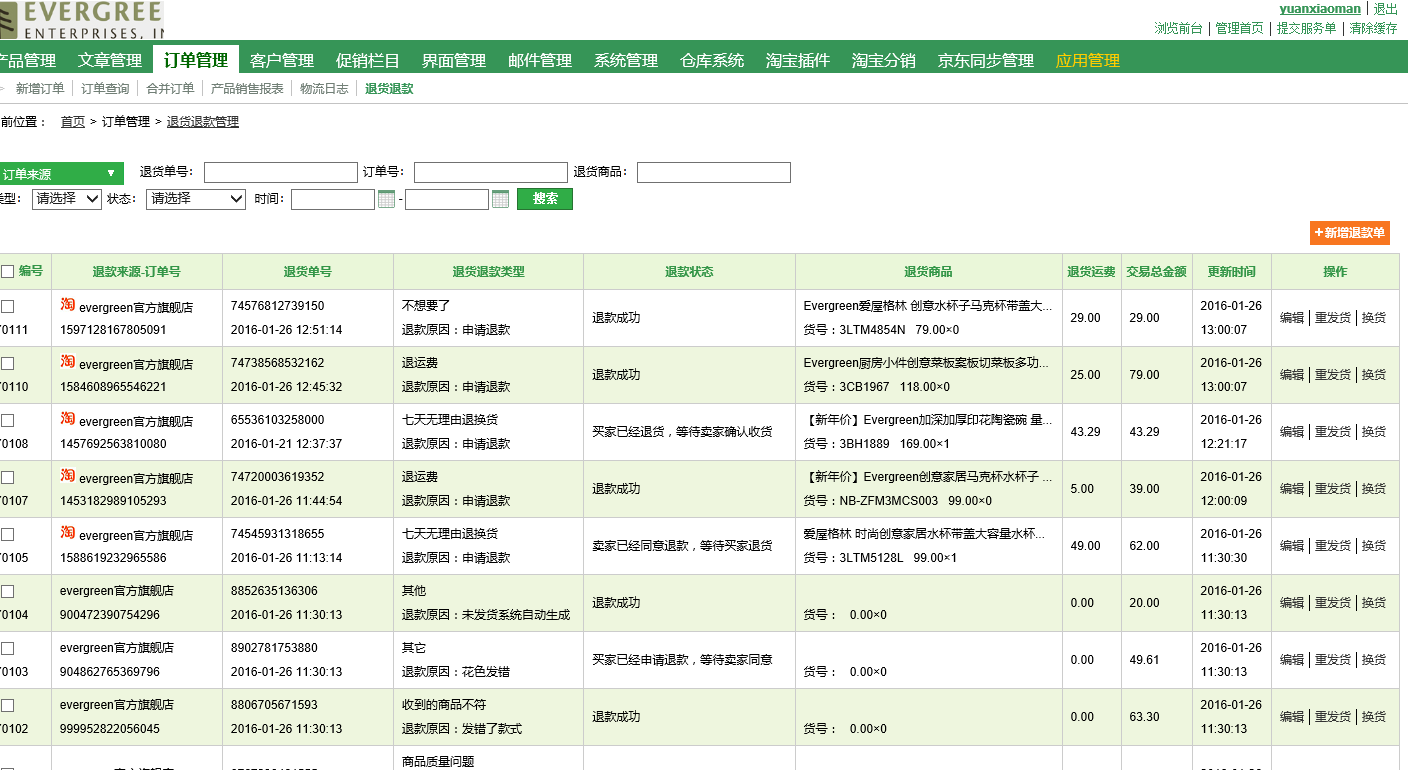Click 换货 for return 8852635136306
The image size is (1408, 770).
[x=1374, y=603]
